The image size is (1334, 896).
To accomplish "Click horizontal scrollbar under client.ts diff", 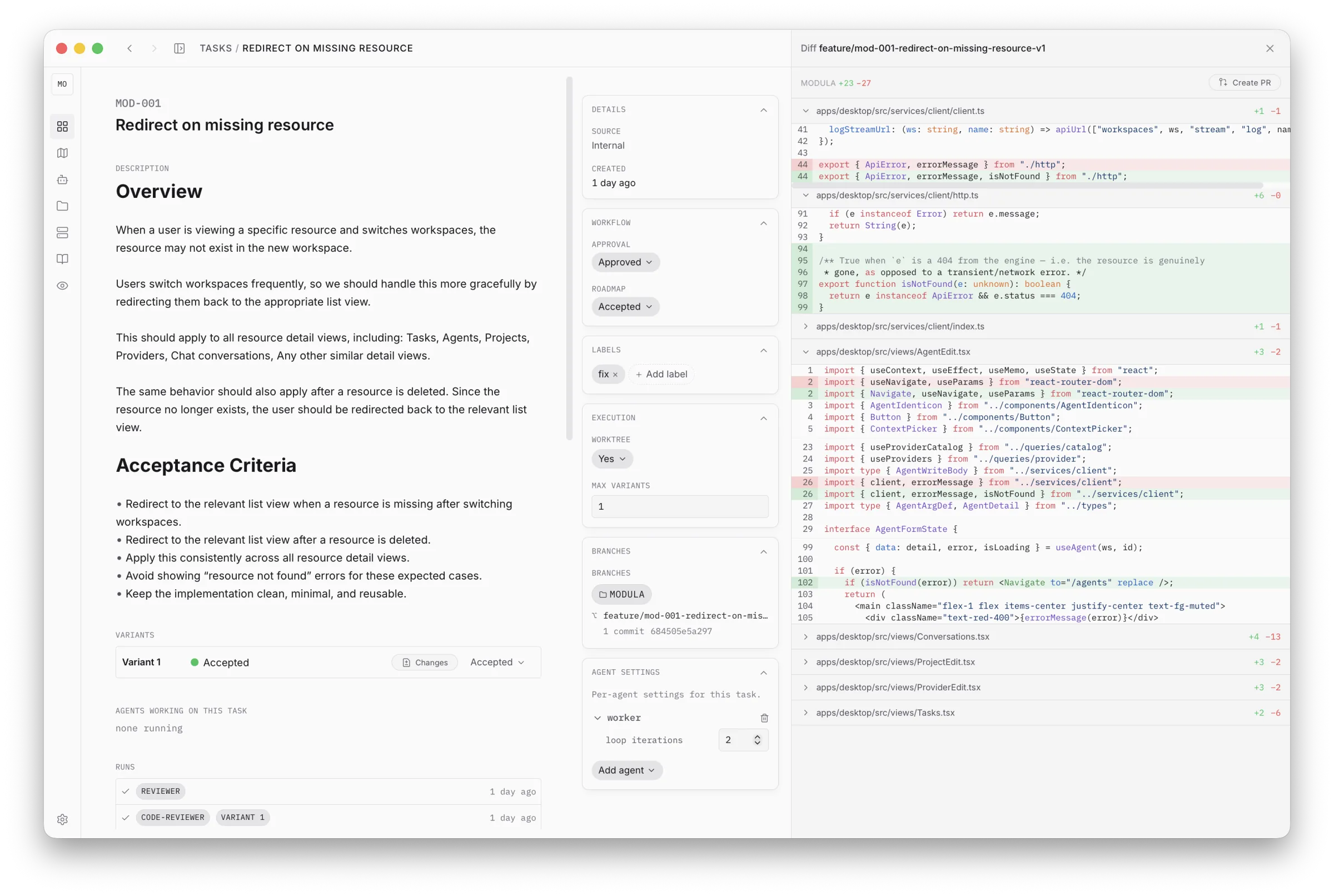I will pyautogui.click(x=1028, y=186).
